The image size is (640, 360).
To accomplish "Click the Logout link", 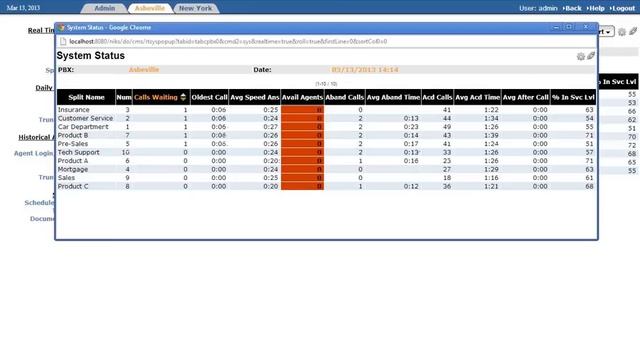I will click(622, 8).
